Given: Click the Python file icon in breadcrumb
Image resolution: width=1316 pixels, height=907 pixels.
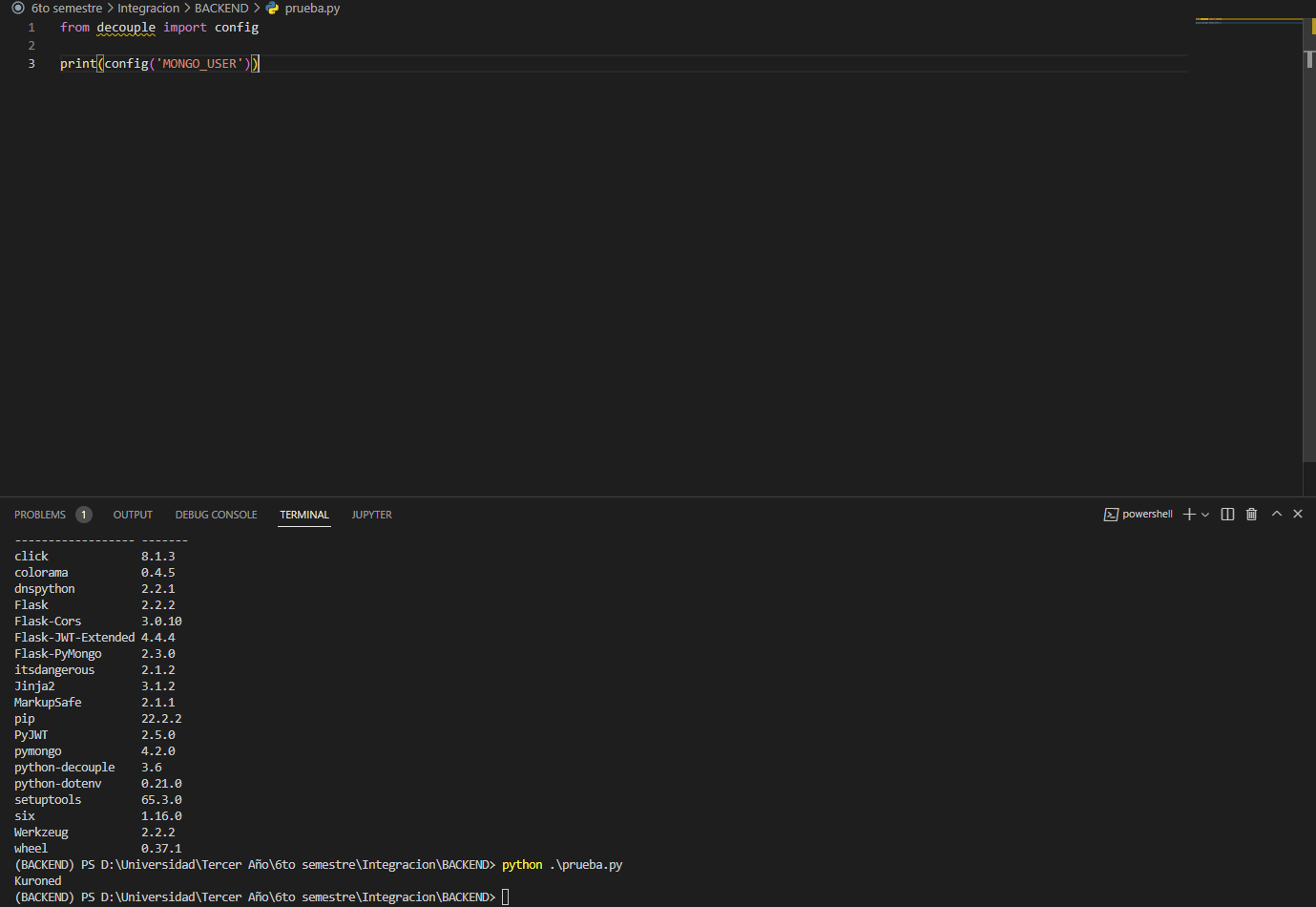Looking at the screenshot, I should tap(272, 8).
